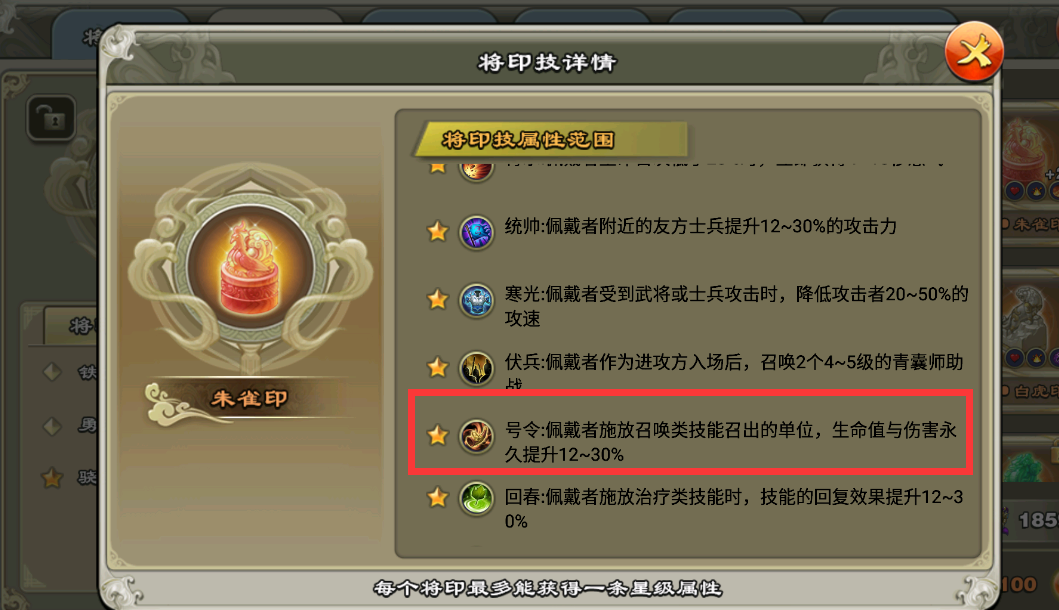Tap the 朱雀印 seal emblem image
Screen dimensions: 1059x610
pos(250,270)
